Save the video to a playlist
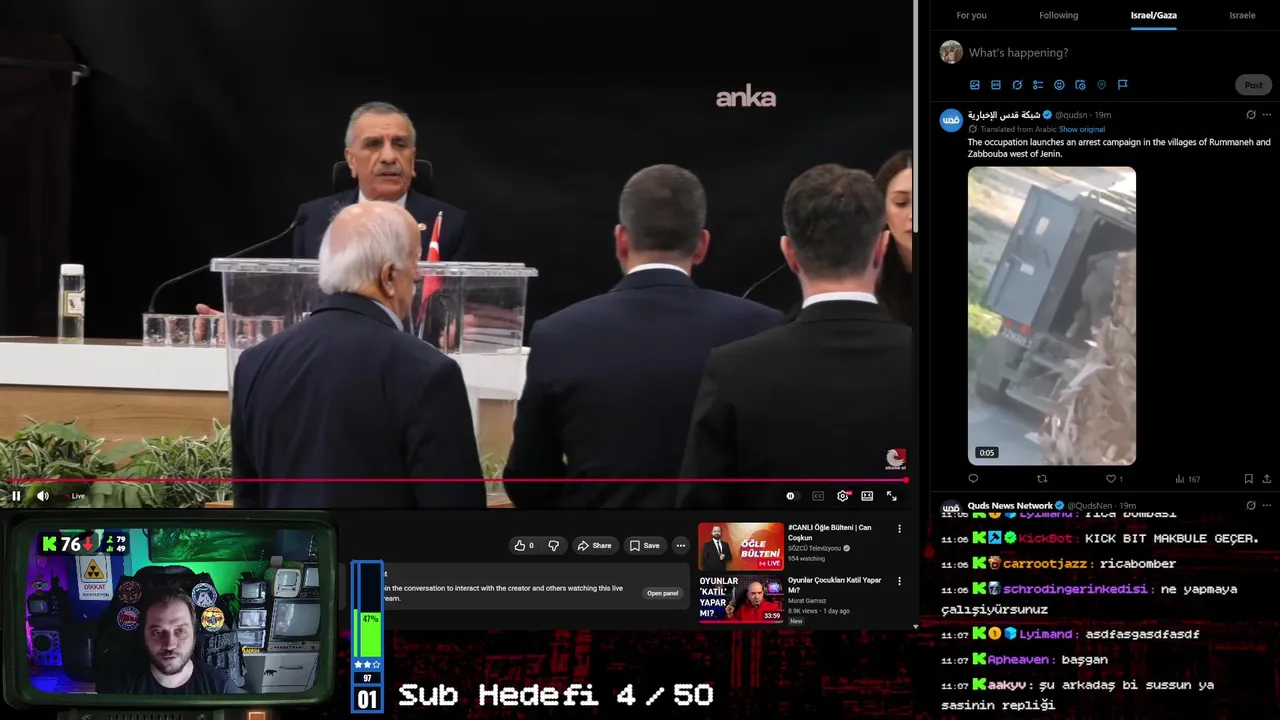 click(x=645, y=545)
